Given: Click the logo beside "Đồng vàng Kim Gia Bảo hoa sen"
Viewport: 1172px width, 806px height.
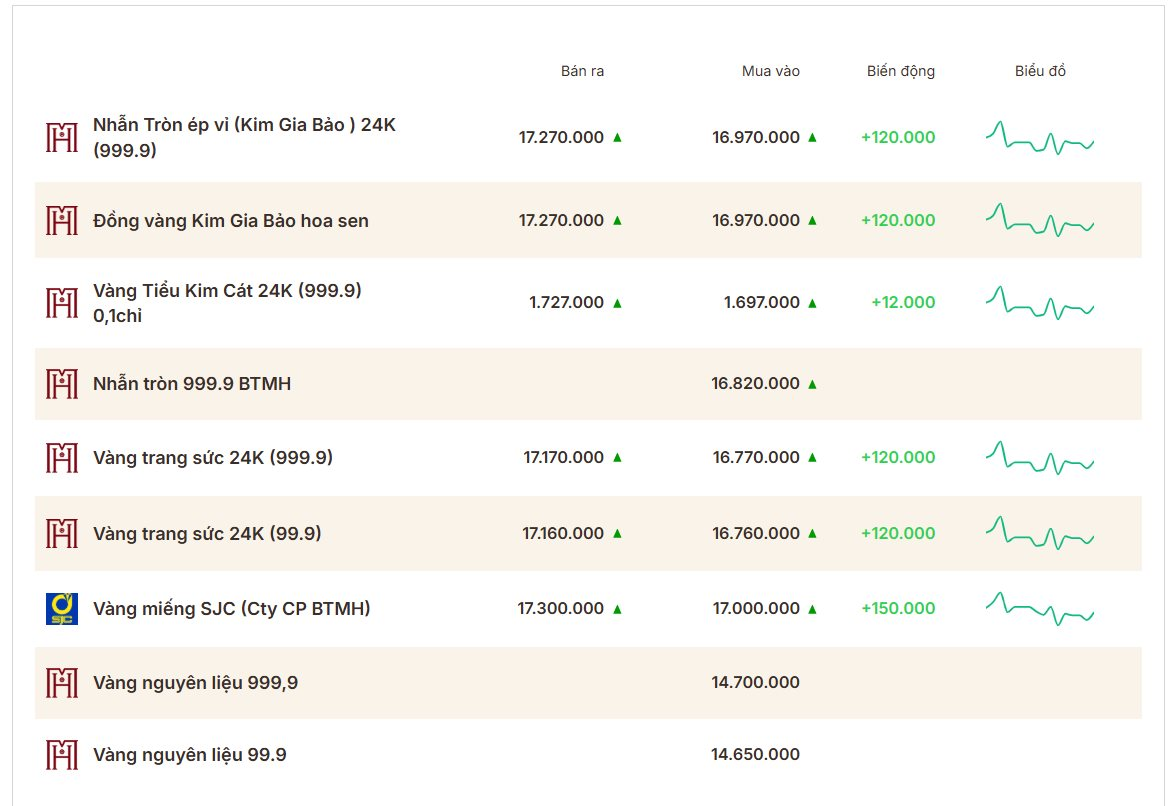Looking at the screenshot, I should click(x=61, y=220).
